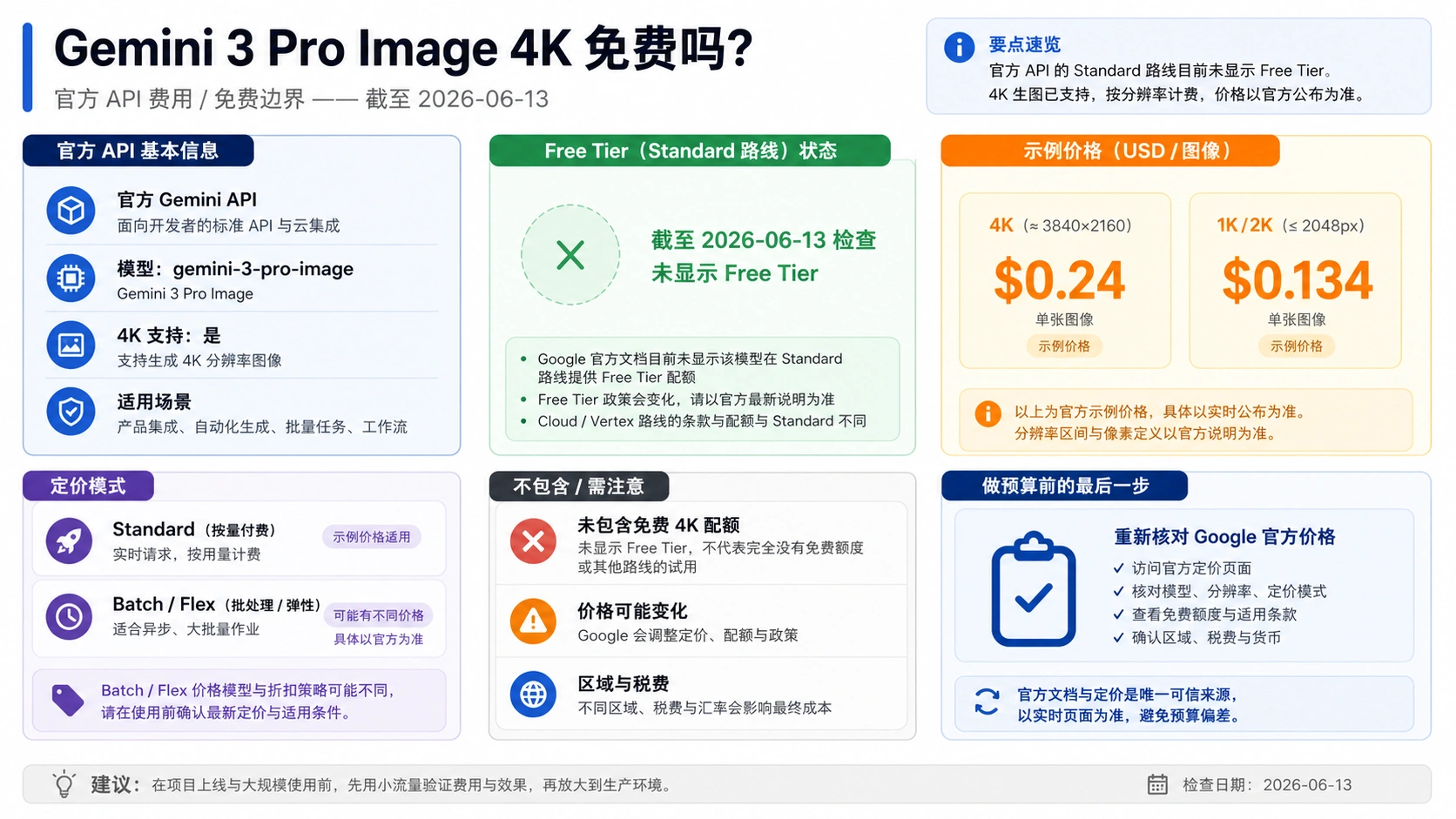
Task: Click the globe icon beside 区域与税费
Action: point(533,694)
